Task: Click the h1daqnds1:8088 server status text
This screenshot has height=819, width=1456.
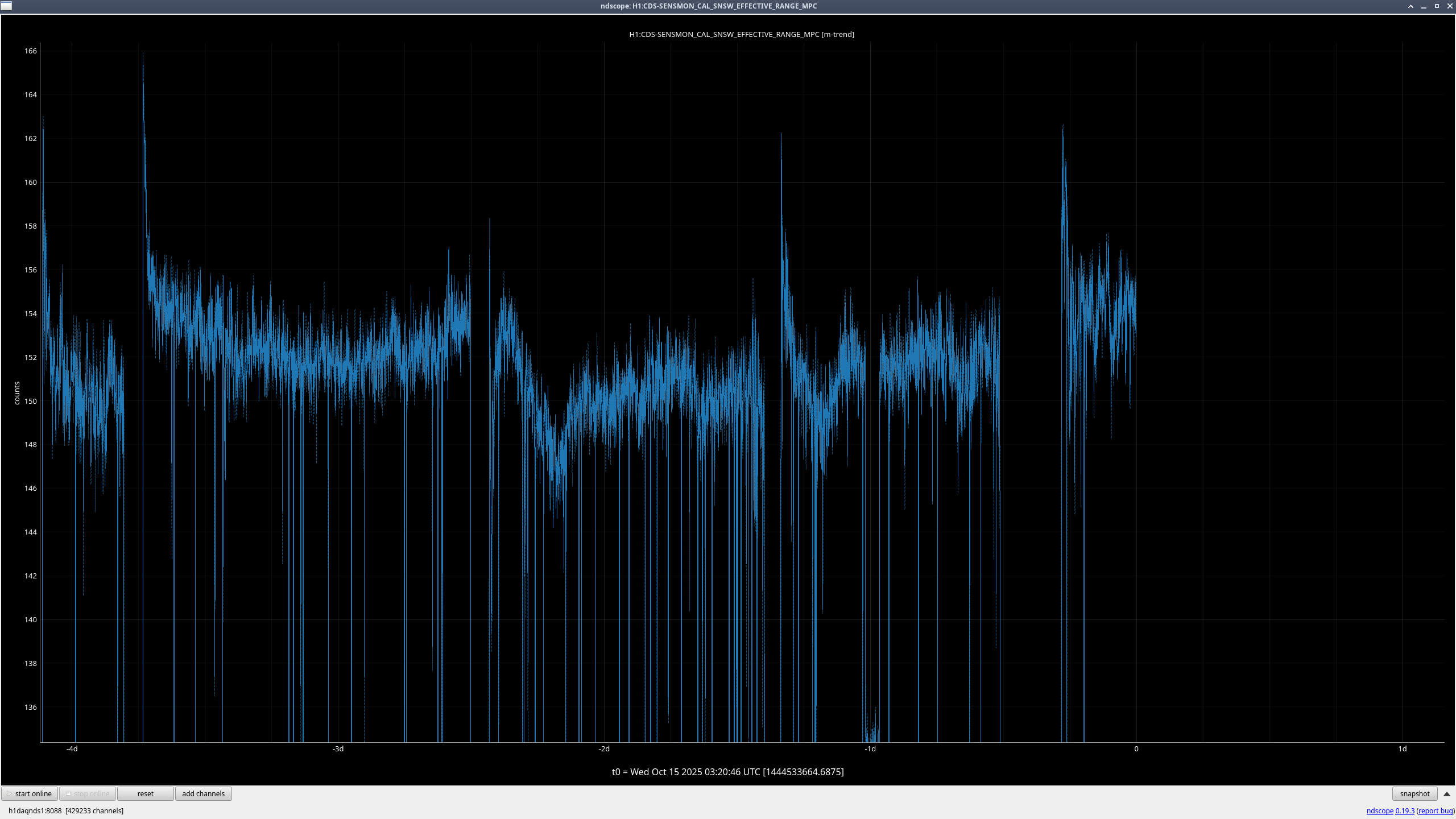Action: [x=35, y=810]
